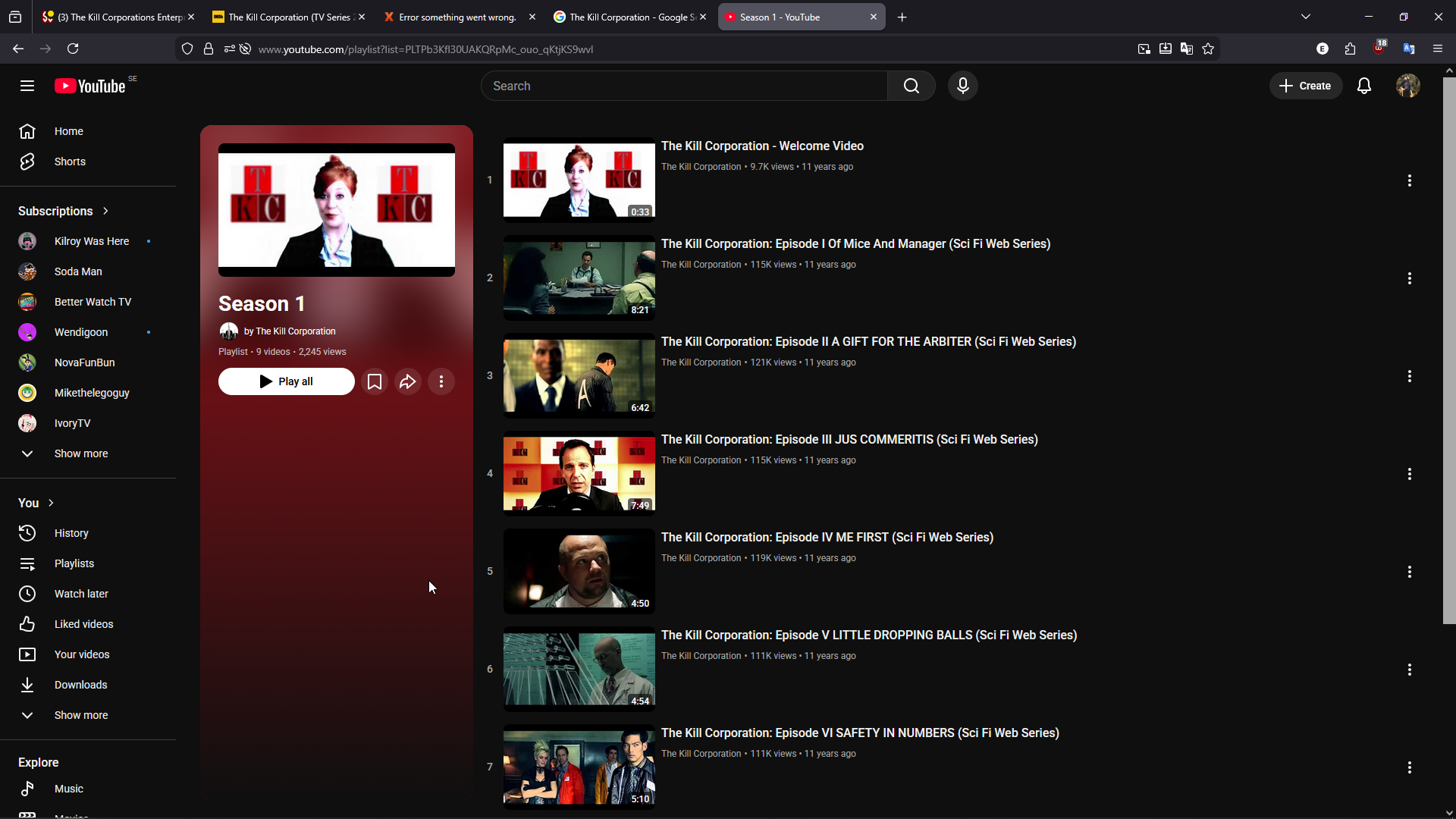This screenshot has height=819, width=1456.
Task: Open the Episode IV ME FIRST thumbnail
Action: click(x=579, y=571)
